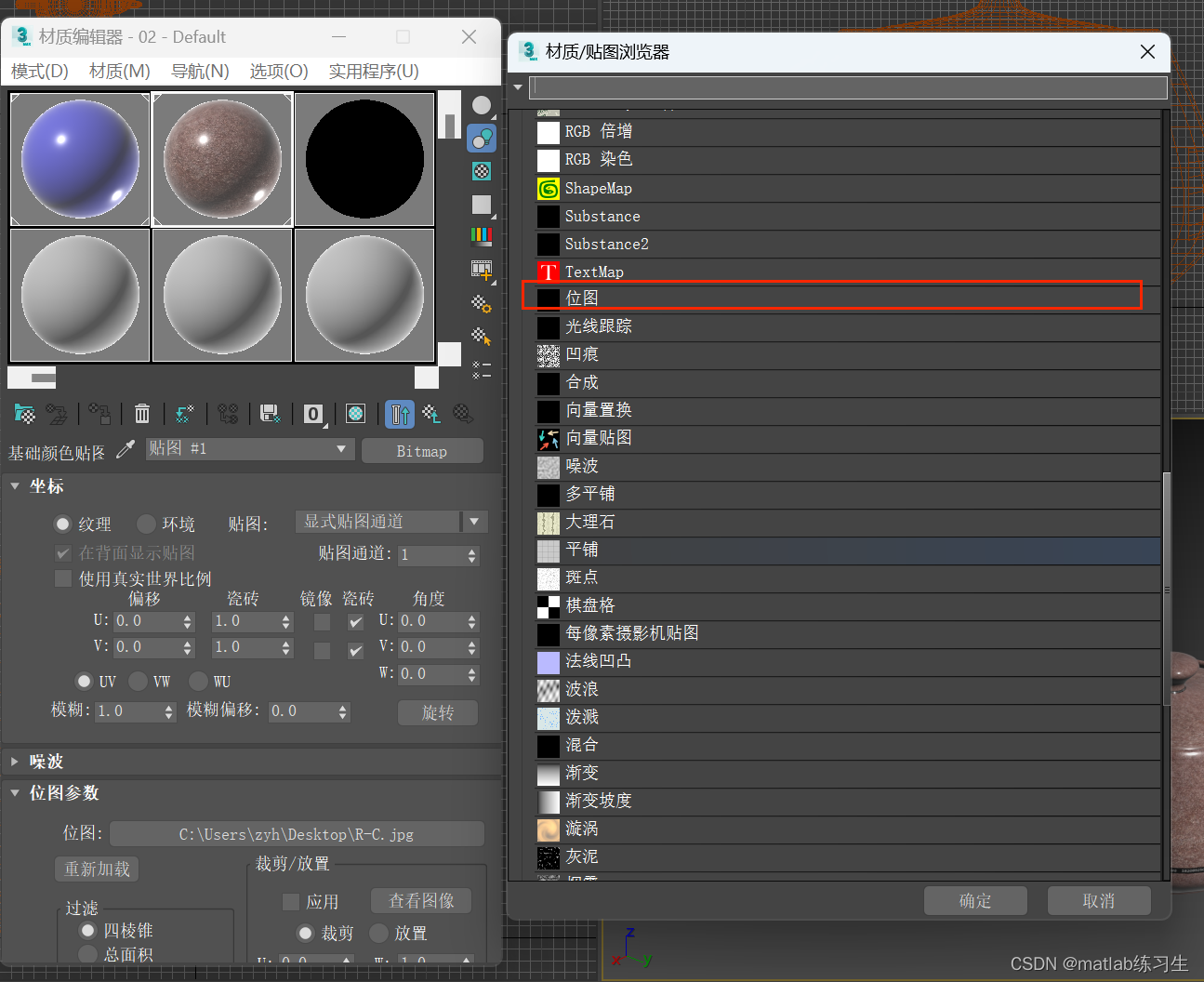Screen dimensions: 1204x982
Task: Expand the 噪波 rollout
Action: click(15, 761)
